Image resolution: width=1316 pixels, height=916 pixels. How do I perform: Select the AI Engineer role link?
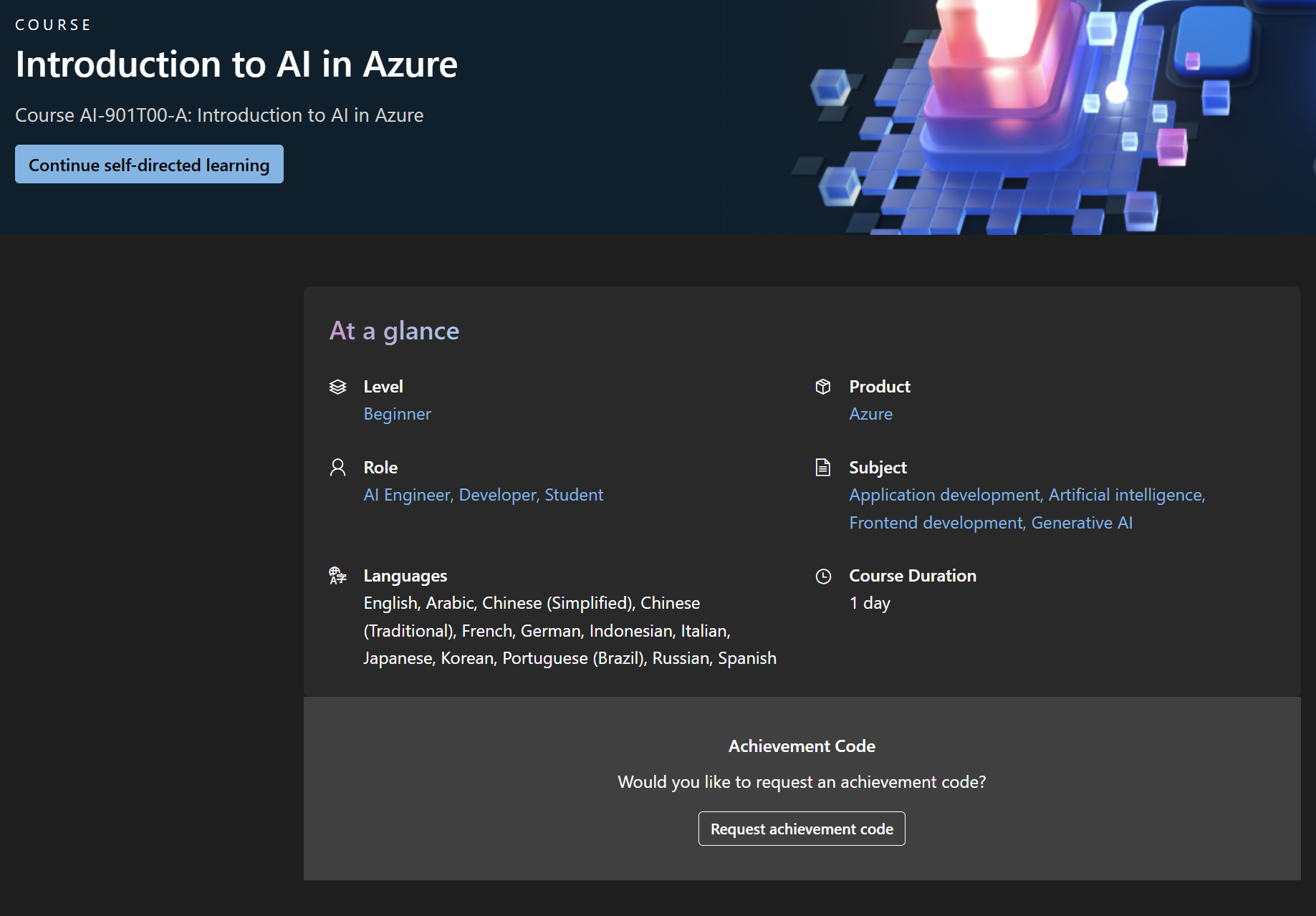click(406, 495)
